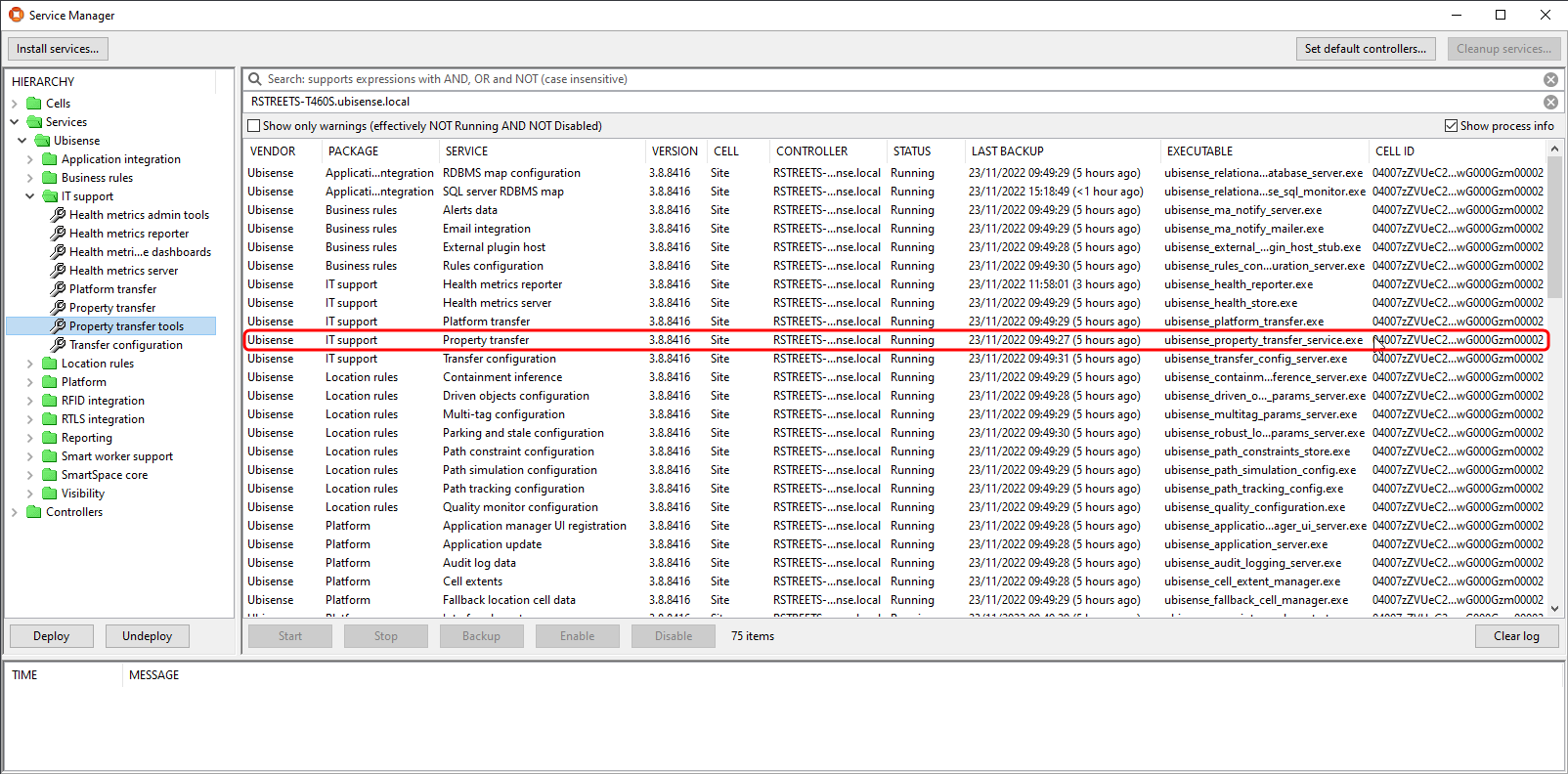Select the Alerts data service row

[895, 210]
